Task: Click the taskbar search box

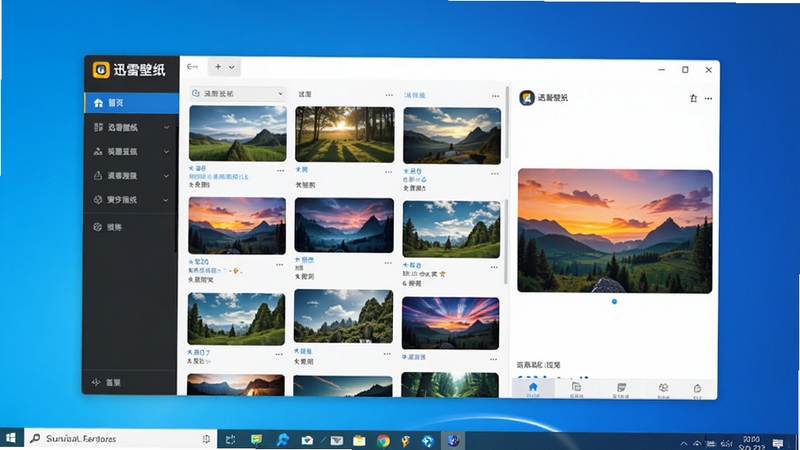Action: 120,439
